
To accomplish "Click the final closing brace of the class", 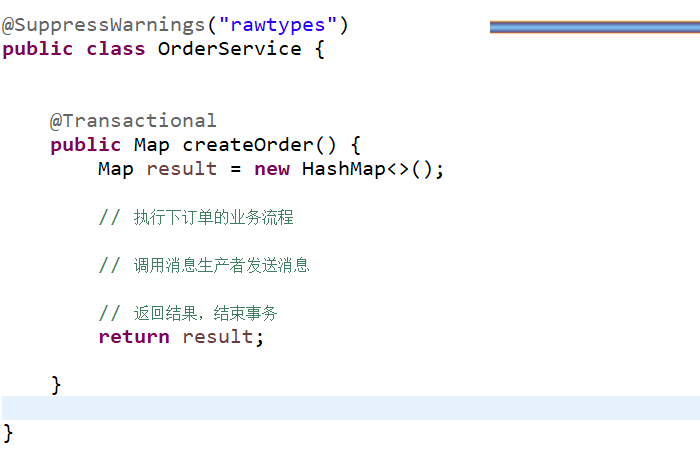I will (x=8, y=433).
